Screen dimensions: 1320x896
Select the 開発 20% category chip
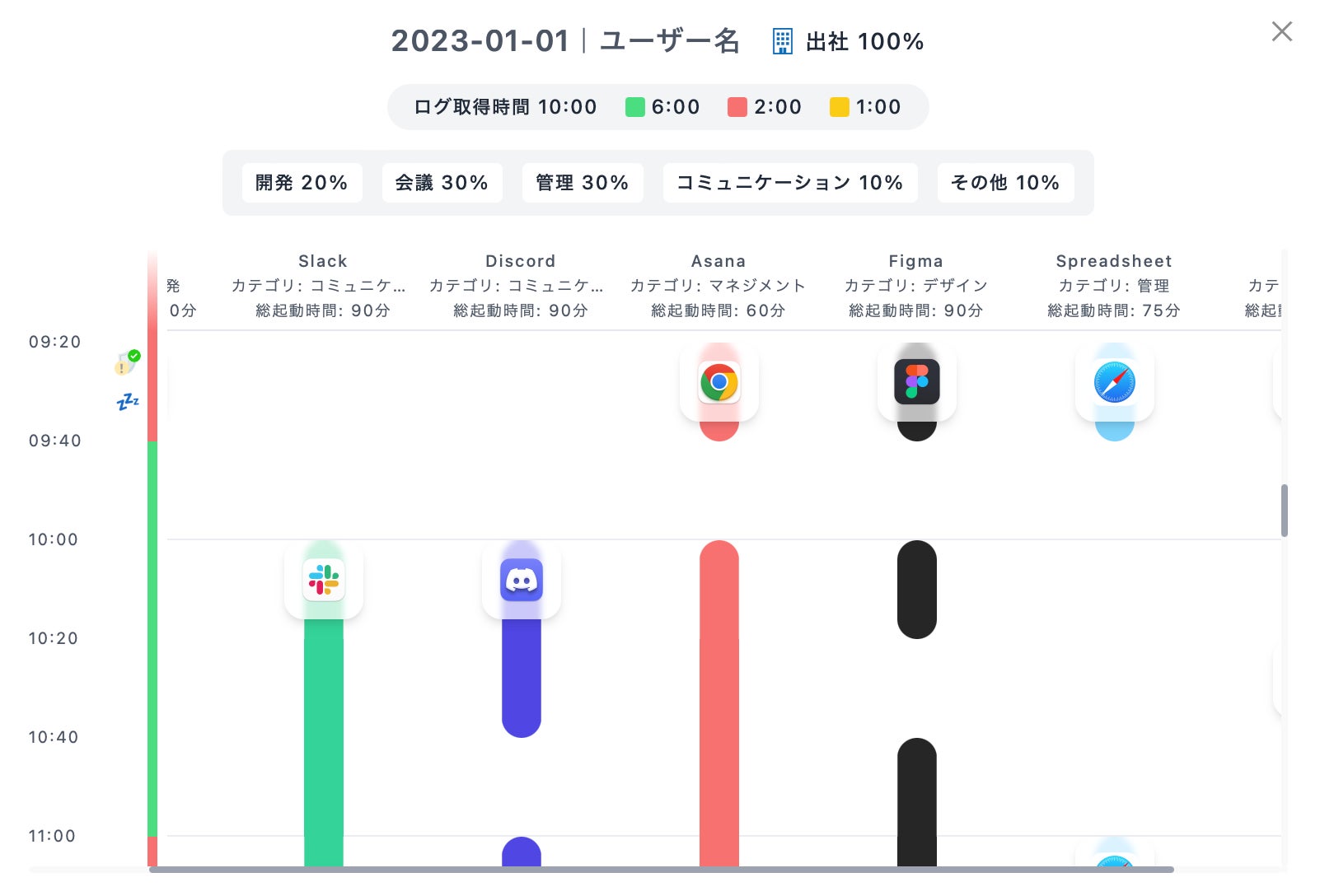click(302, 183)
